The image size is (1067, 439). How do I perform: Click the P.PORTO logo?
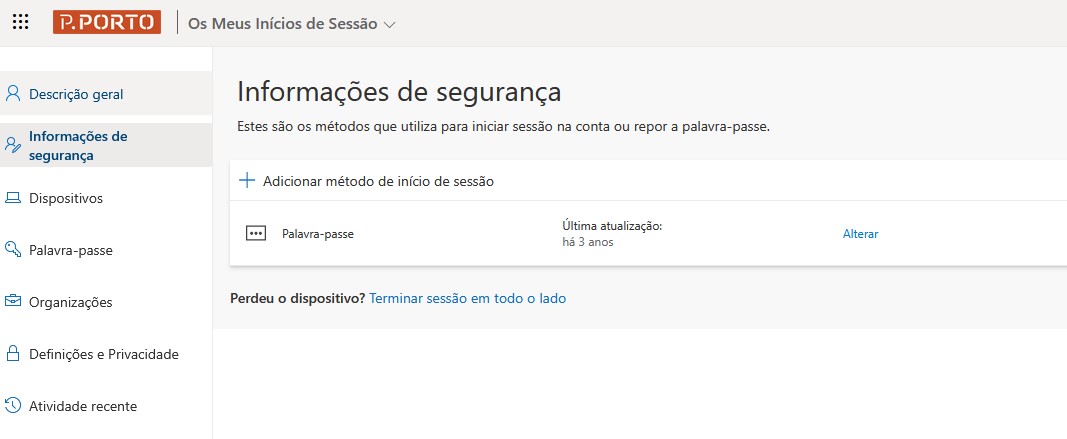point(107,23)
